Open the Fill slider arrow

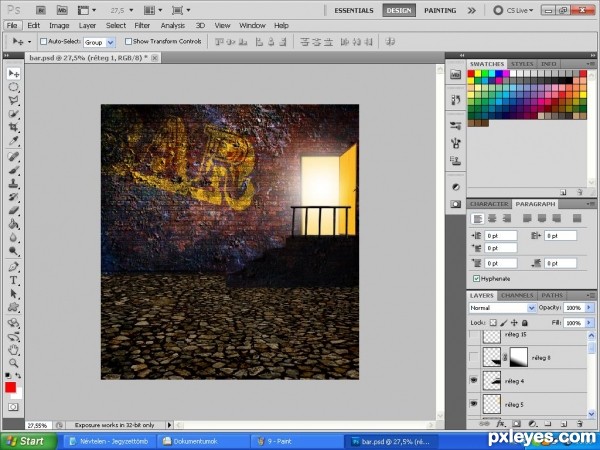589,323
